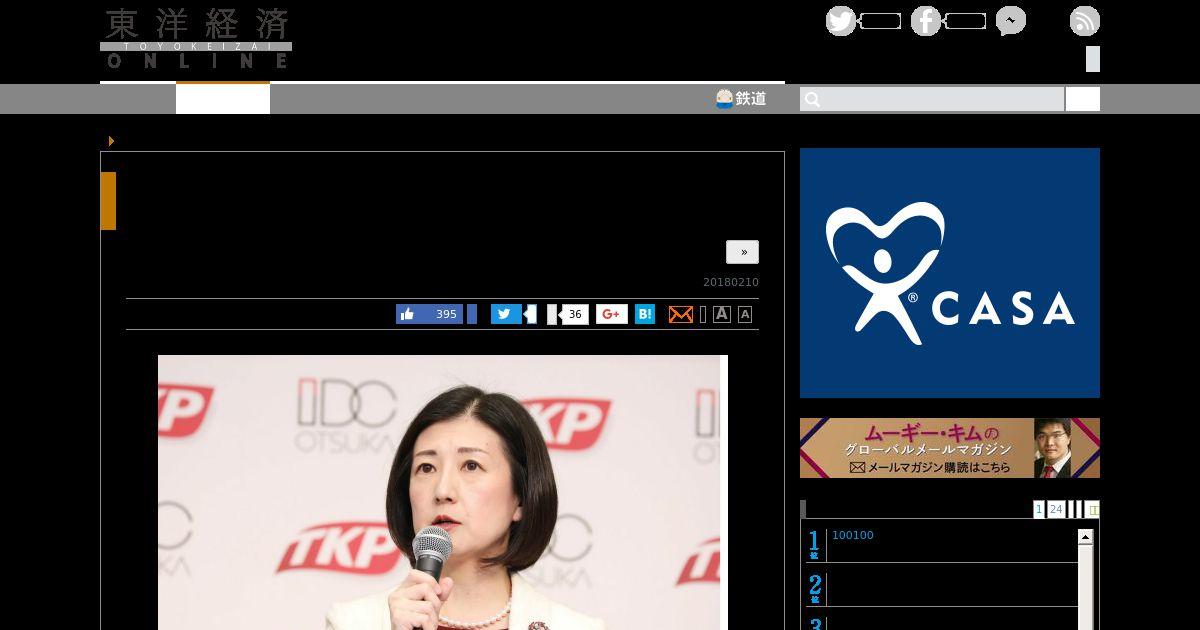Screen dimensions: 1200x630
Task: Open the RSS feed icon
Action: pos(1085,21)
